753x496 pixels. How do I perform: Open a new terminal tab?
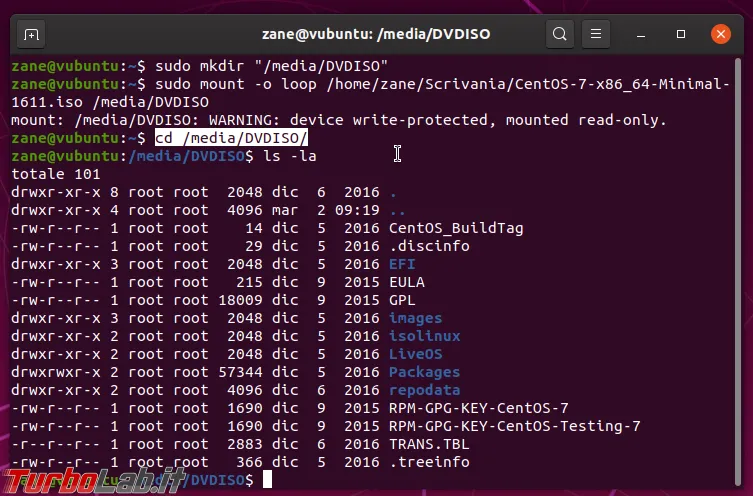[x=31, y=35]
